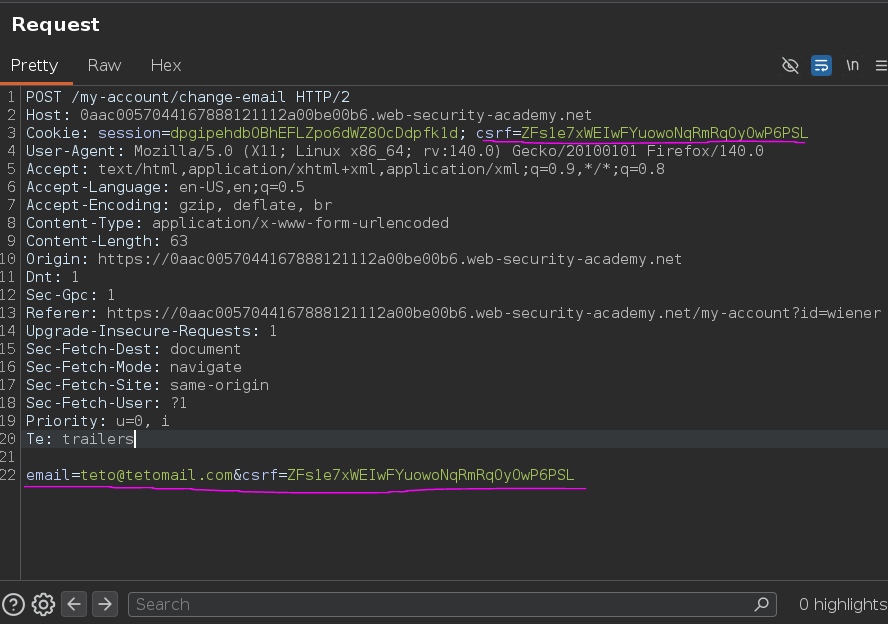Click the 0 highlights label
888x624 pixels.
click(843, 604)
